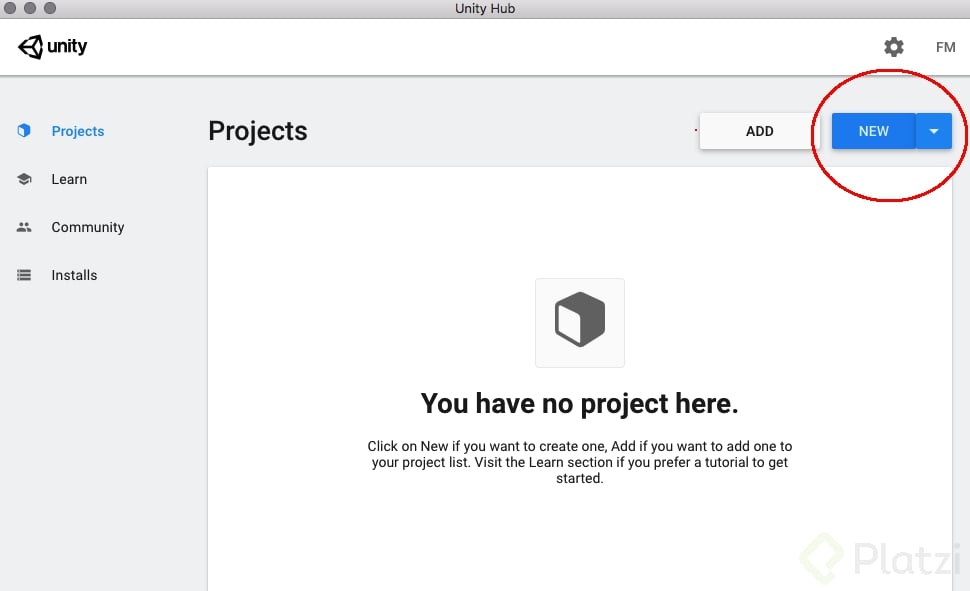Click the Projects page heading
The height and width of the screenshot is (591, 970).
[258, 131]
